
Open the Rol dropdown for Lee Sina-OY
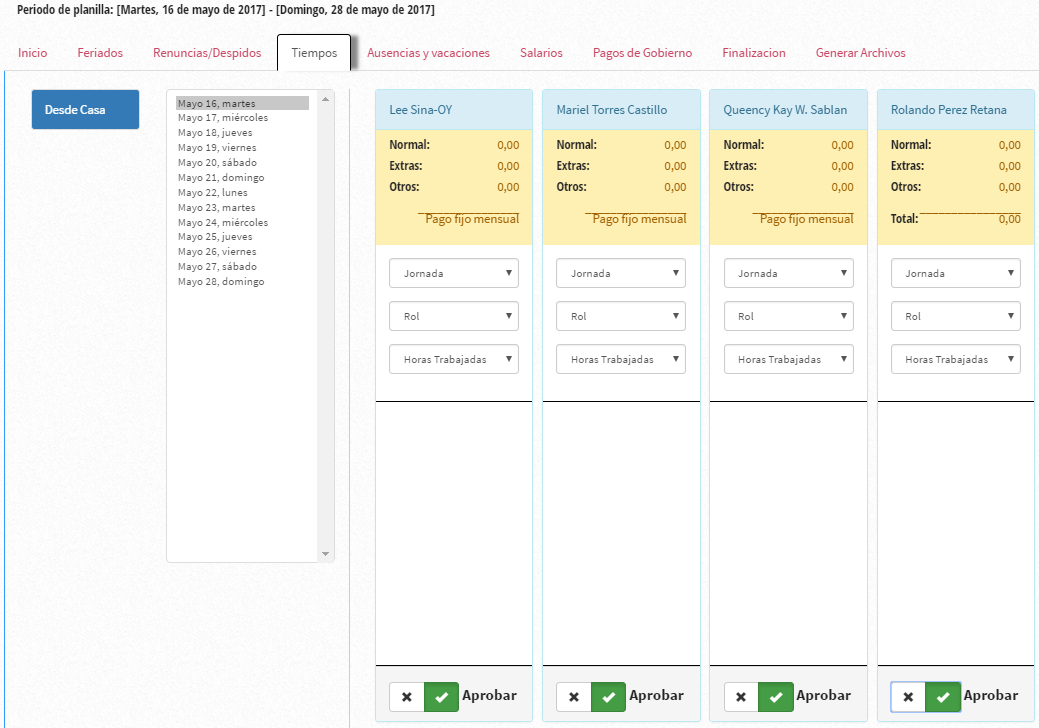pos(454,316)
